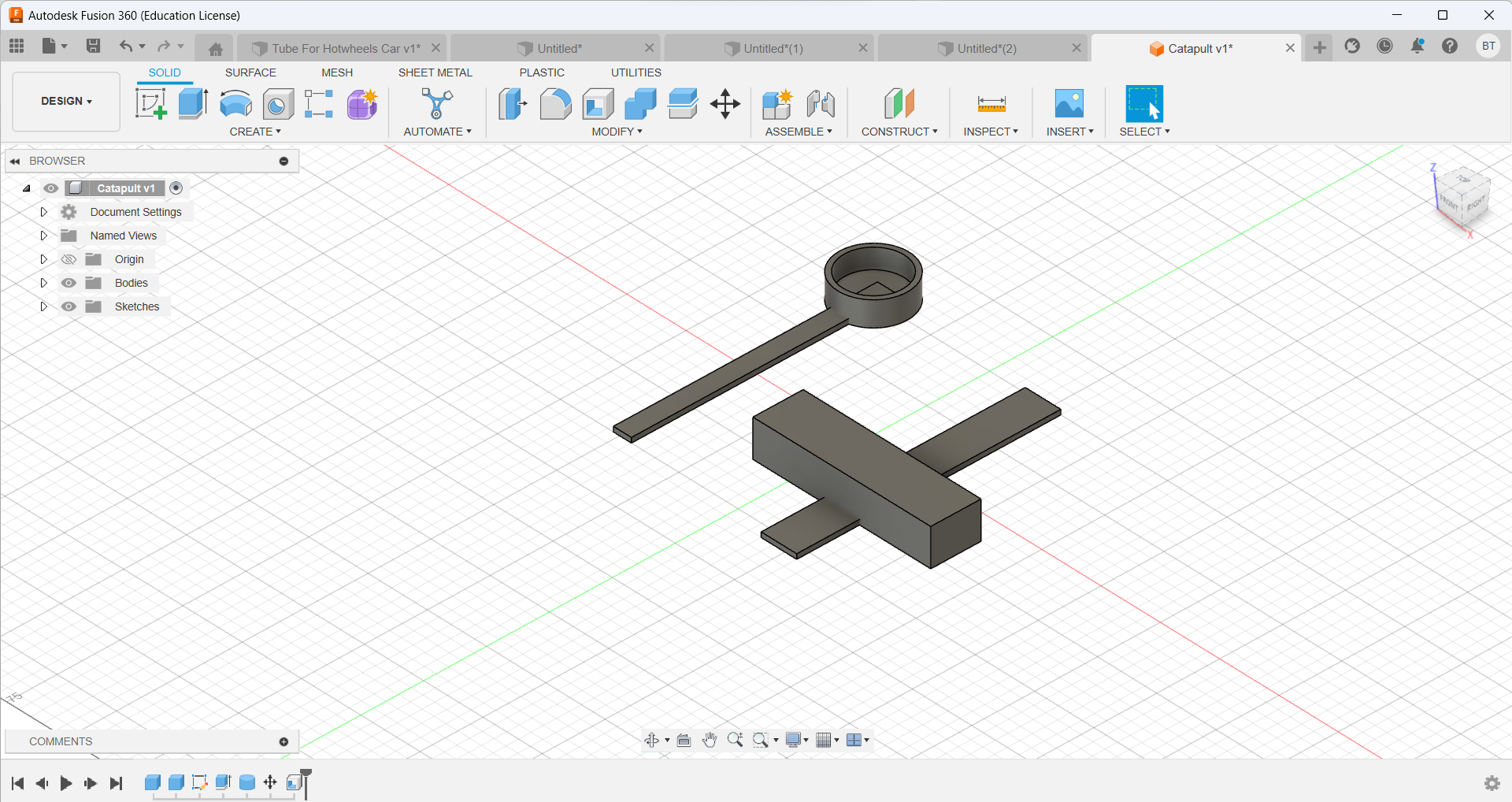Switch to the MESH tab
Image resolution: width=1512 pixels, height=802 pixels.
click(x=337, y=72)
